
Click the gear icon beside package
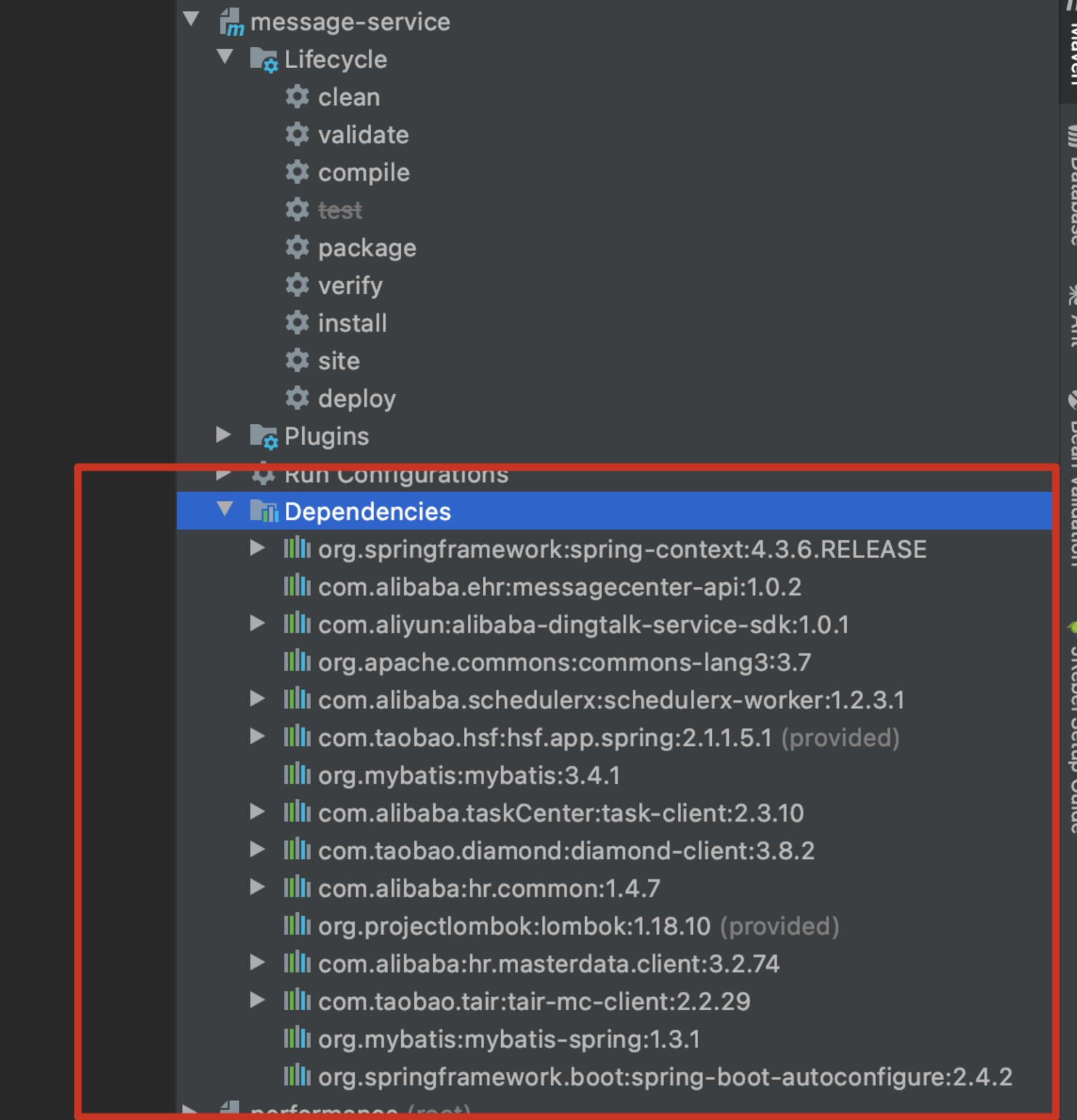pos(297,247)
